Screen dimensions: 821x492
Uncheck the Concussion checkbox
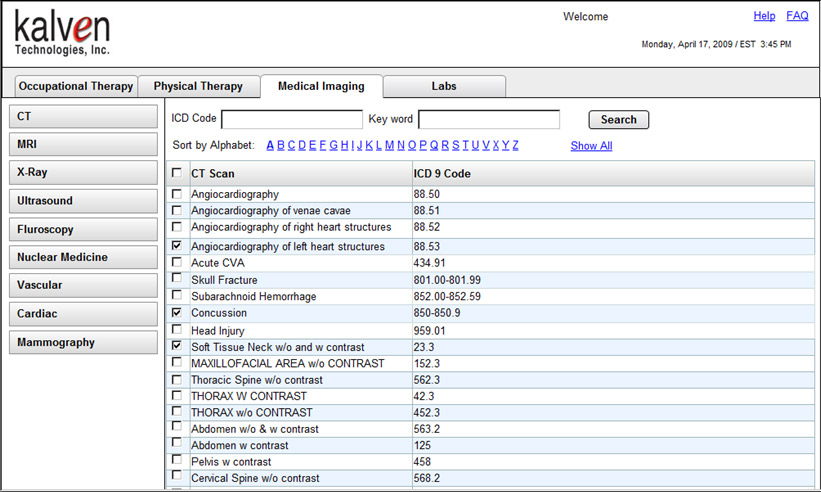click(x=177, y=313)
